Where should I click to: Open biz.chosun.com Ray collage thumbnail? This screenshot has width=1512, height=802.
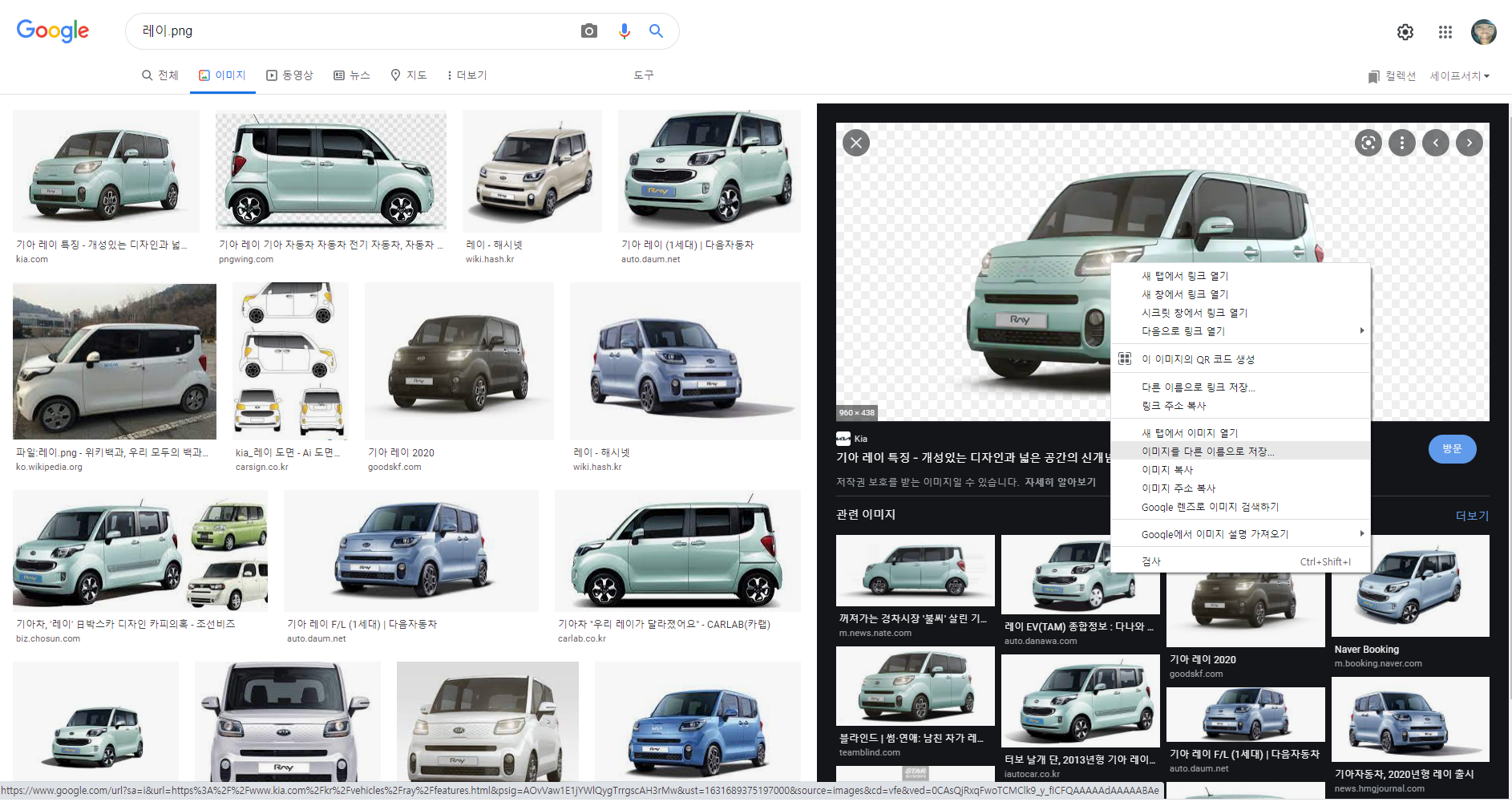click(x=140, y=551)
